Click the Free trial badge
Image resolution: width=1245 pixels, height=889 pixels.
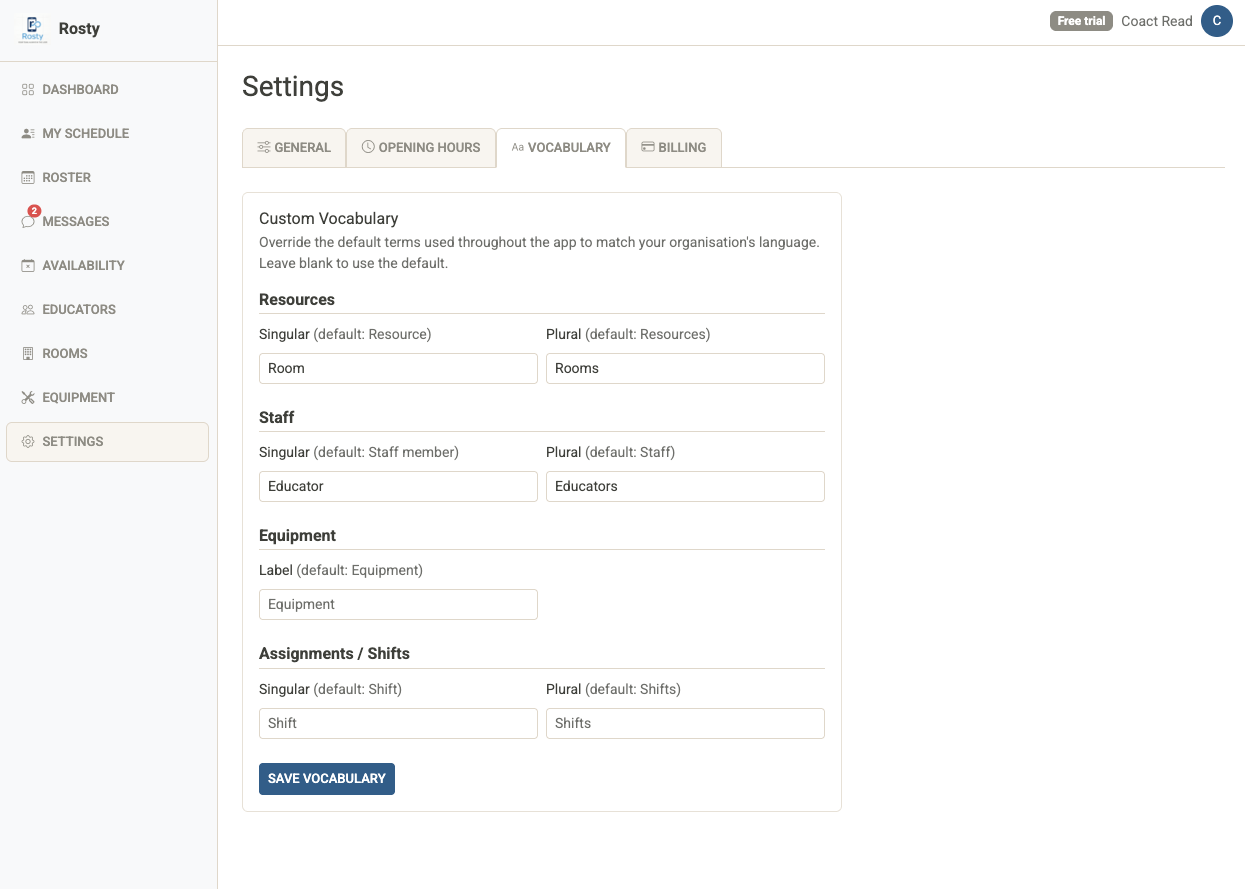1081,20
